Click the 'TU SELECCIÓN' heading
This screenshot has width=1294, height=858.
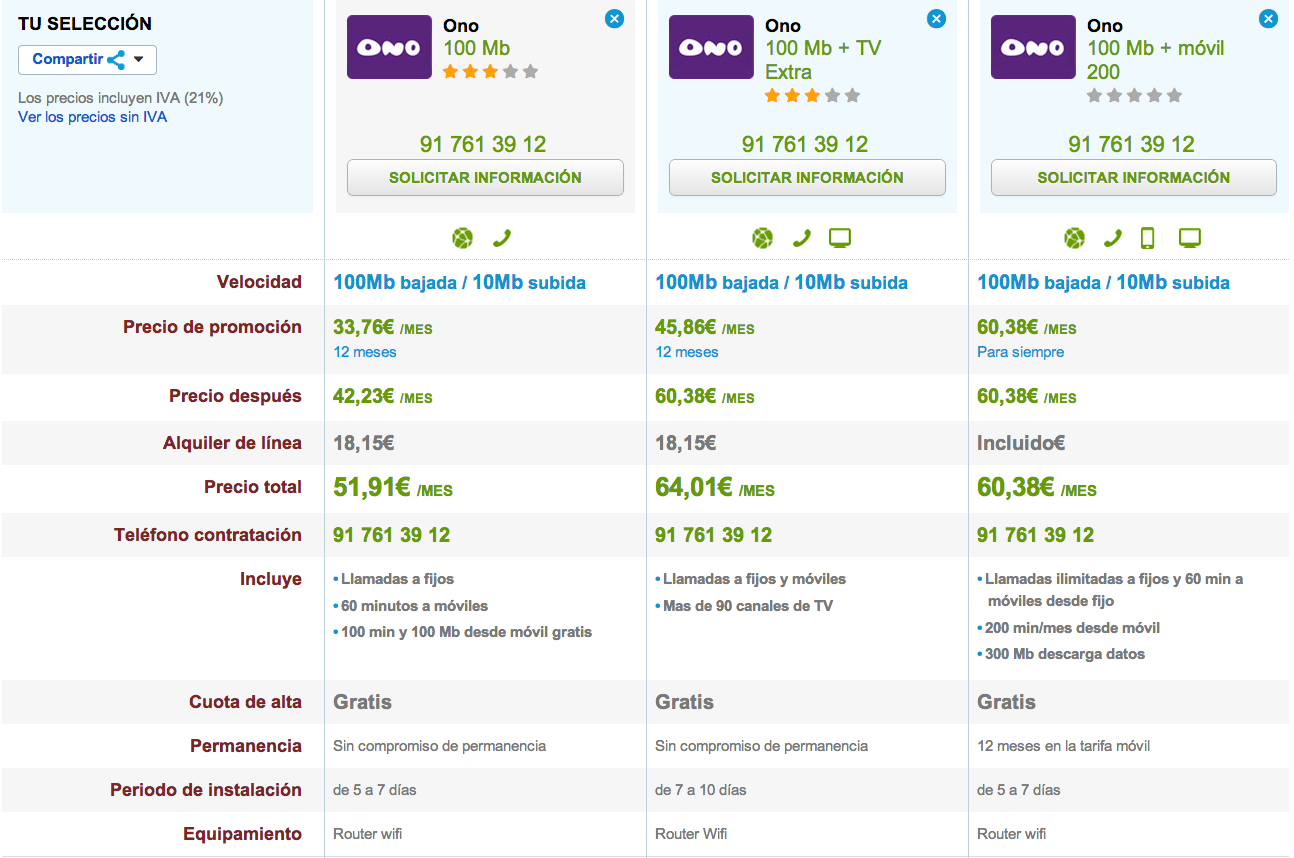click(85, 23)
